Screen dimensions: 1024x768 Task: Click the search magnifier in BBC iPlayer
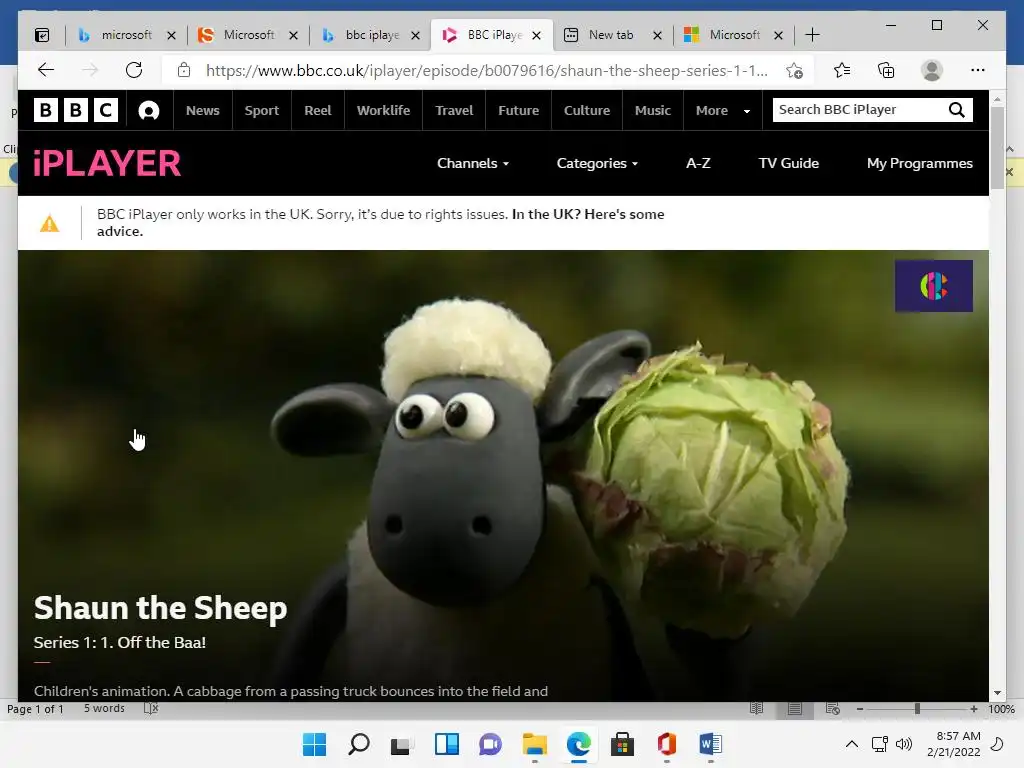pyautogui.click(x=957, y=110)
